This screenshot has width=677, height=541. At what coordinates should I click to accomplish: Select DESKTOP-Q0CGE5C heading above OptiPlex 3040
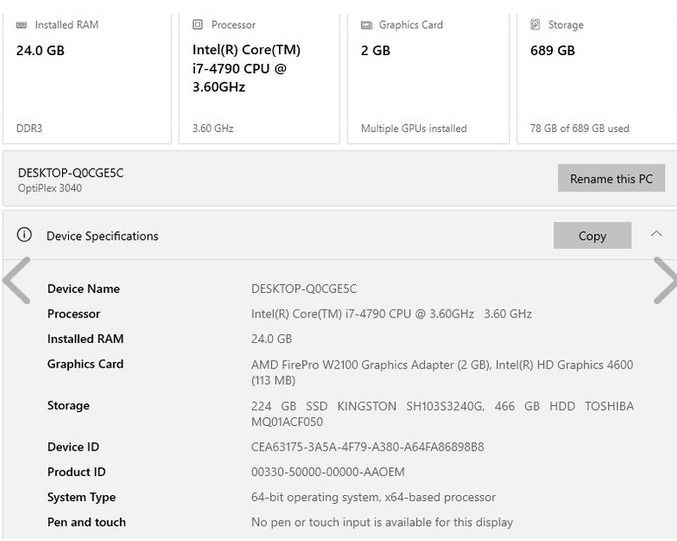pyautogui.click(x=70, y=173)
